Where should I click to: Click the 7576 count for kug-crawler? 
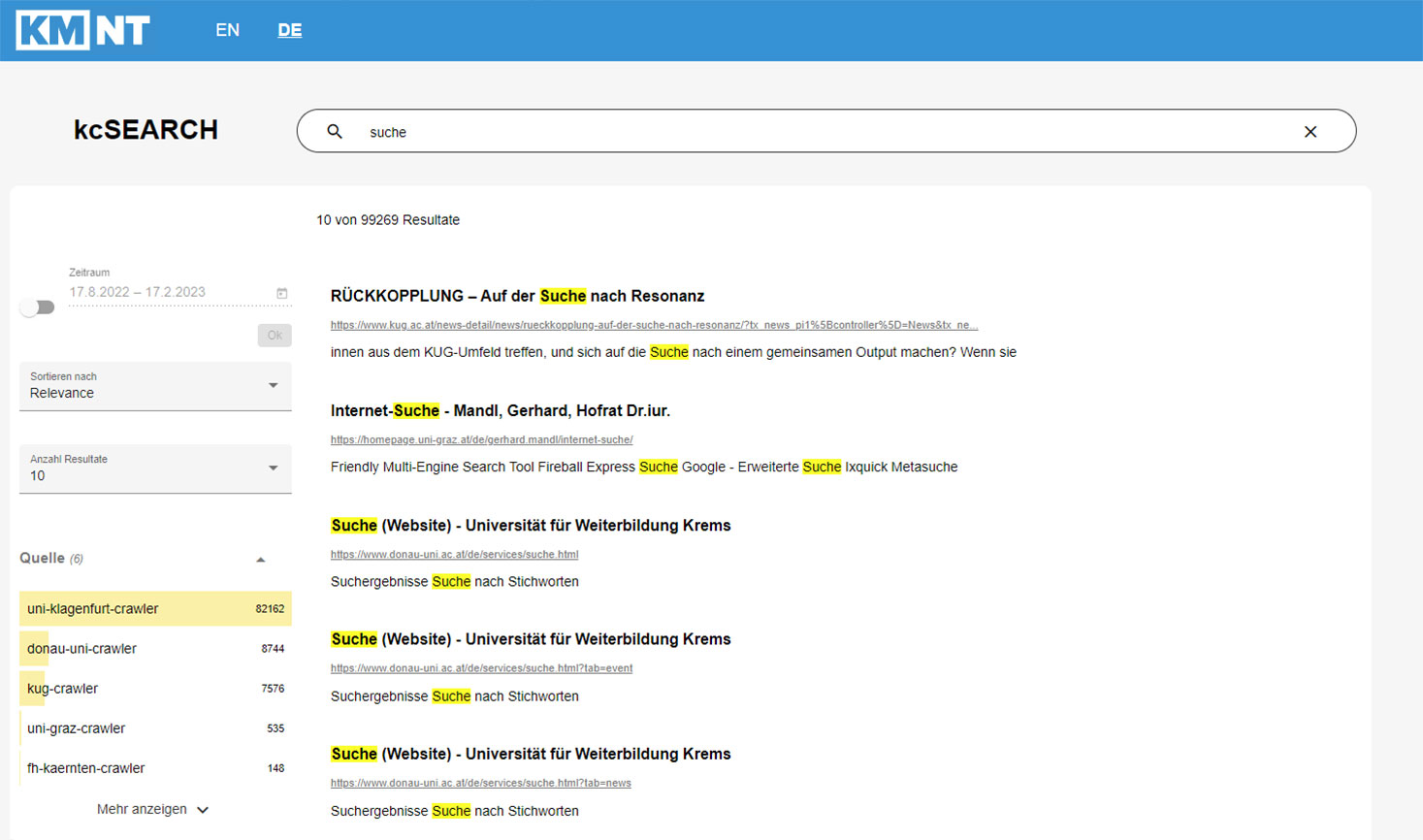(x=273, y=689)
